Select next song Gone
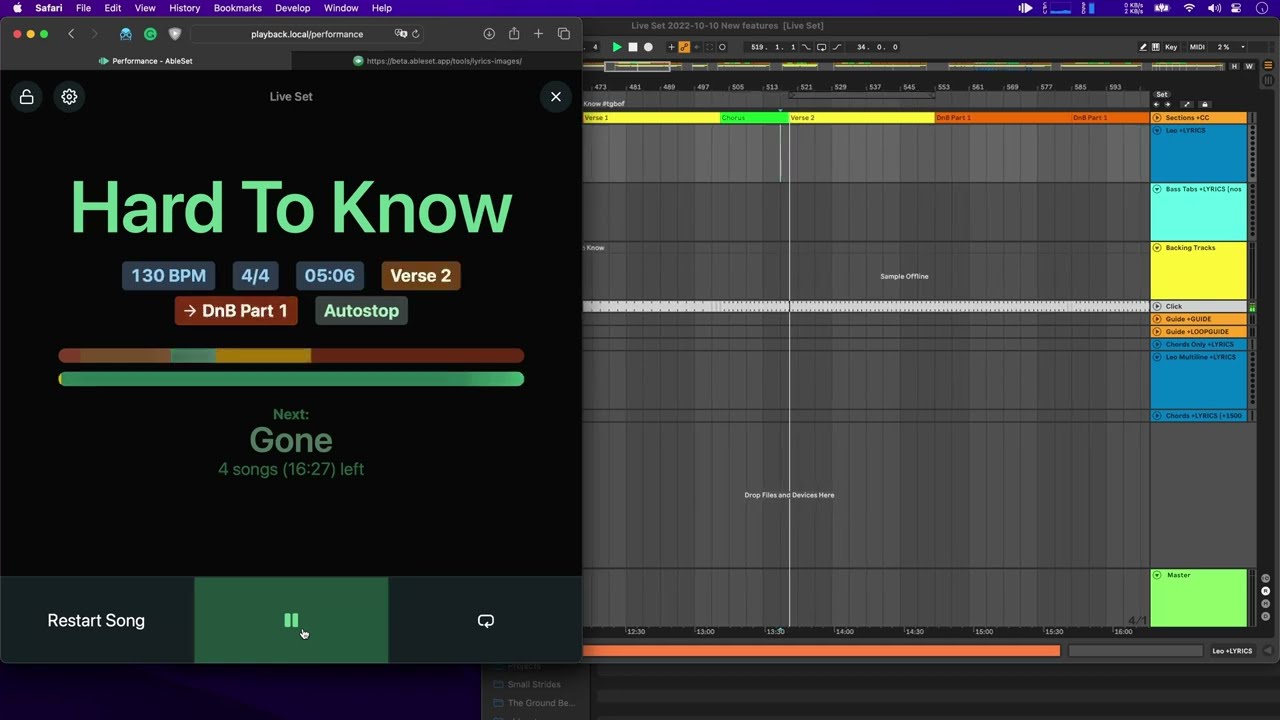The height and width of the screenshot is (720, 1280). (x=291, y=440)
